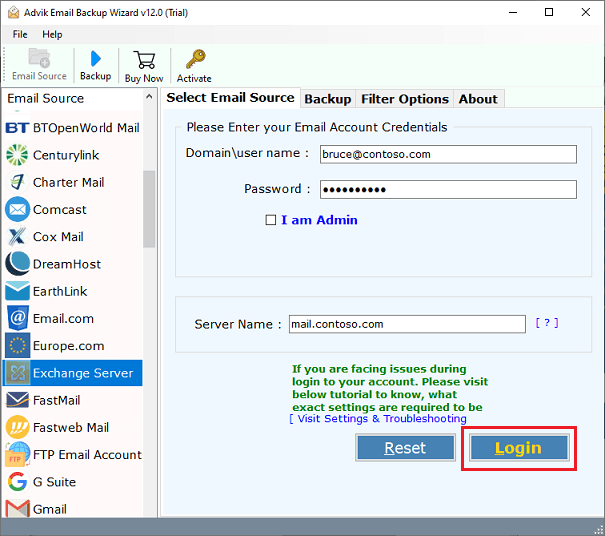Choose Comcast text in source list
The image size is (605, 536).
(60, 210)
